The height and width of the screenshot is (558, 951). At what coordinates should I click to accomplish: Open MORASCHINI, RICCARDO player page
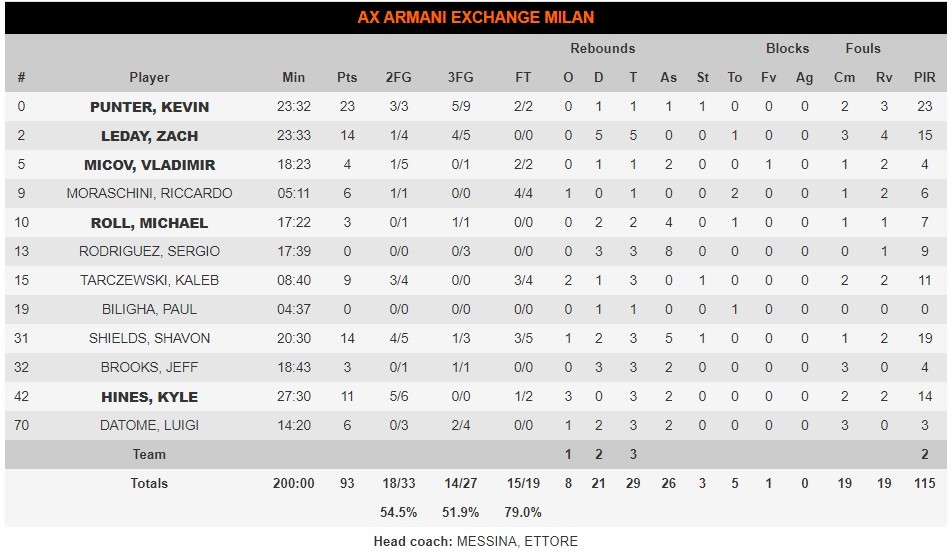coord(149,194)
